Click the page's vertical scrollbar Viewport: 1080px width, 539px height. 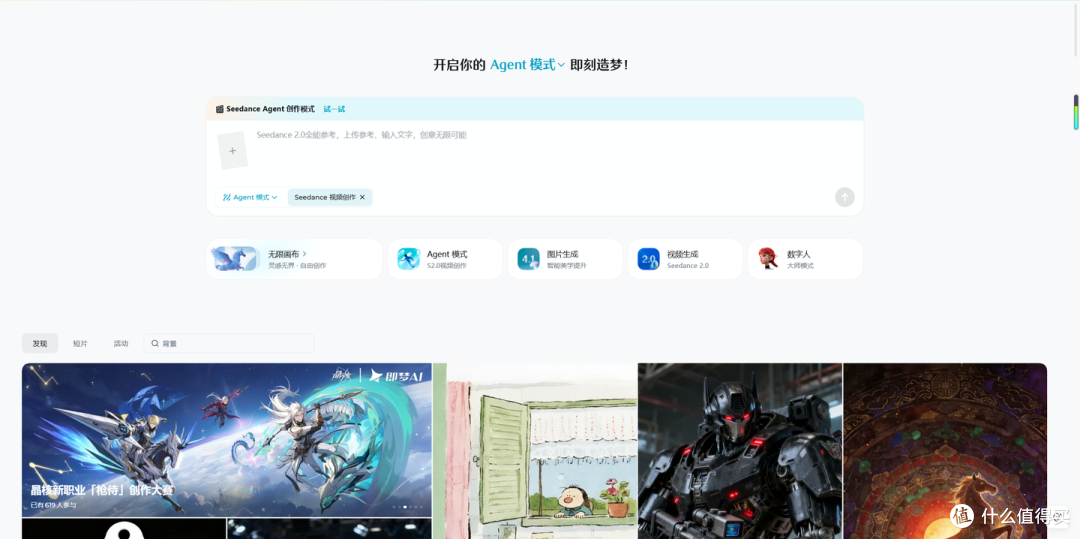coord(1077,28)
